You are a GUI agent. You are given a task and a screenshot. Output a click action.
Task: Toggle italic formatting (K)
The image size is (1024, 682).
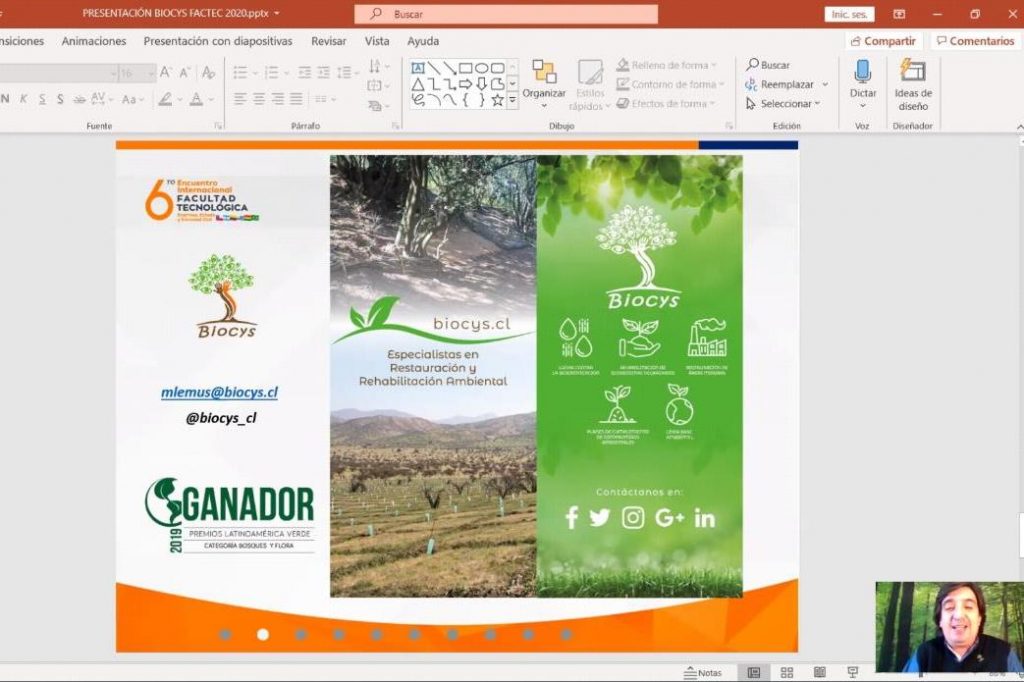(24, 99)
